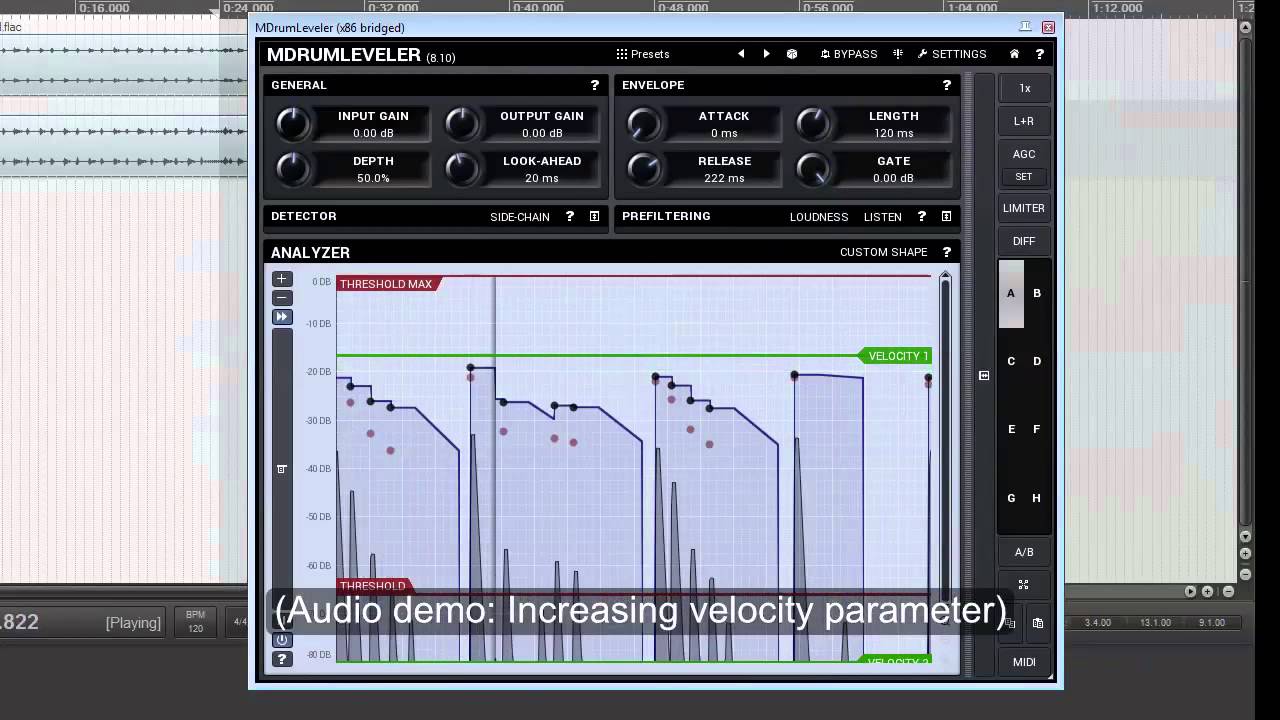Load next preset with right arrow
This screenshot has height=720, width=1280.
click(x=767, y=54)
